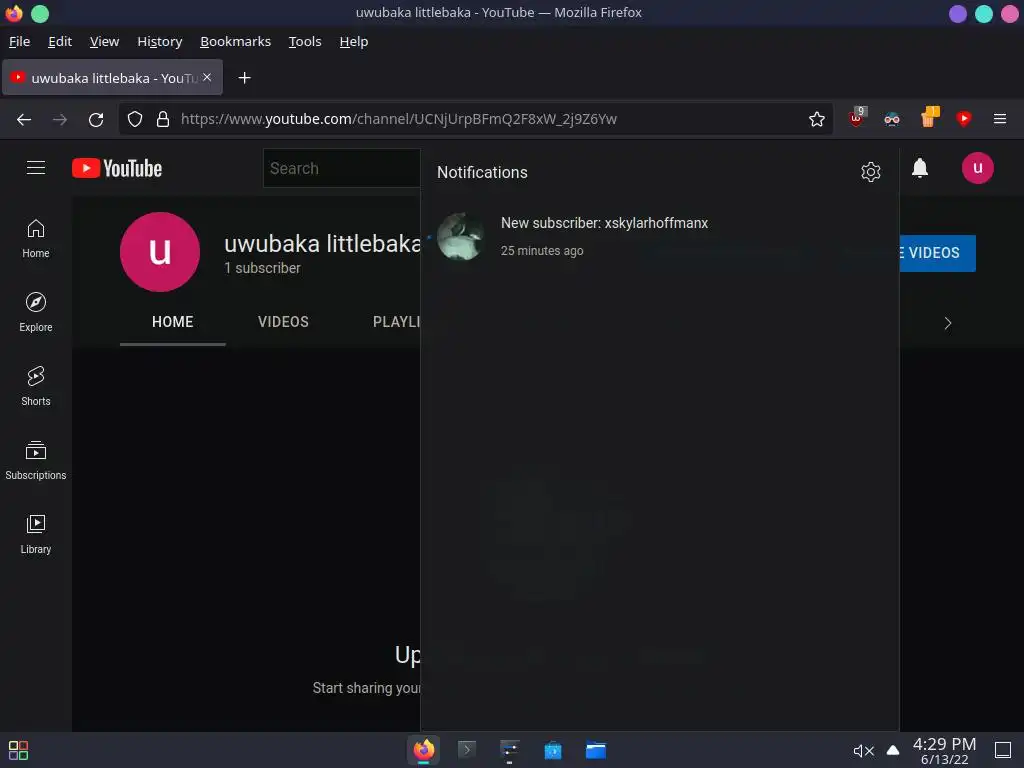Open the application launcher in taskbar
The image size is (1024, 768).
click(18, 750)
